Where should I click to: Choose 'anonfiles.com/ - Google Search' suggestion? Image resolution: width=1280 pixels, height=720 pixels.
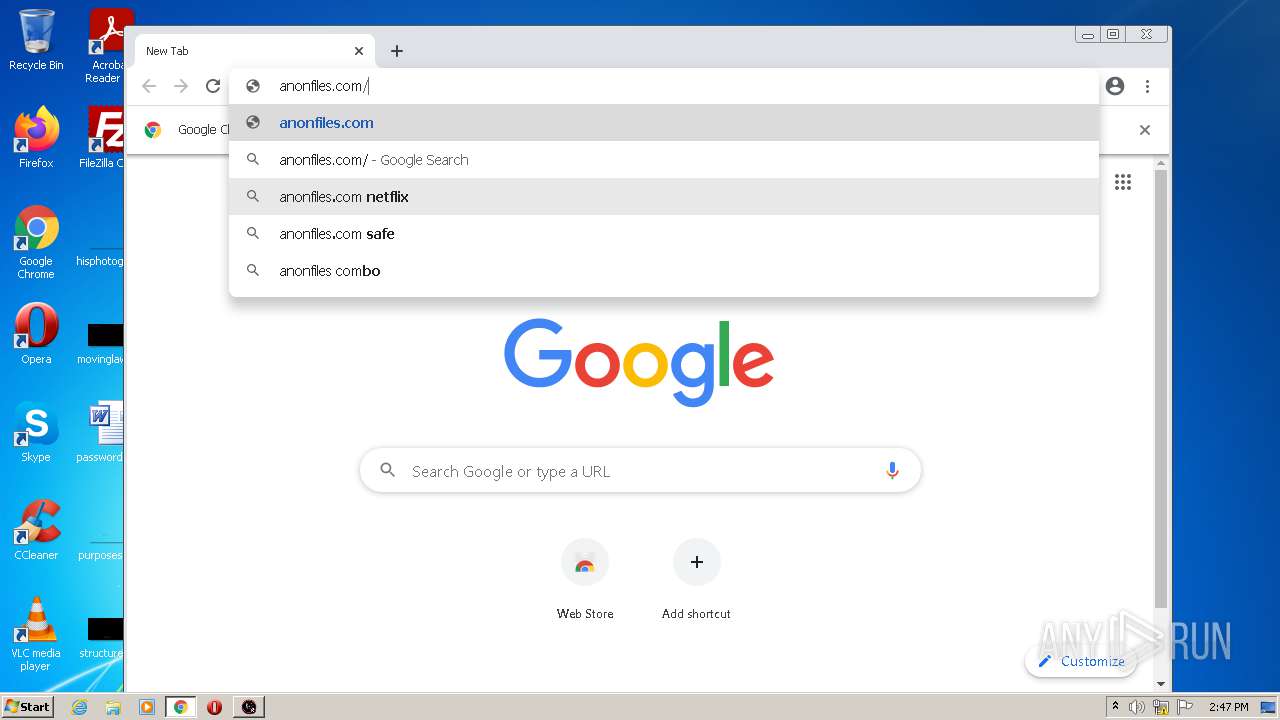click(x=664, y=160)
